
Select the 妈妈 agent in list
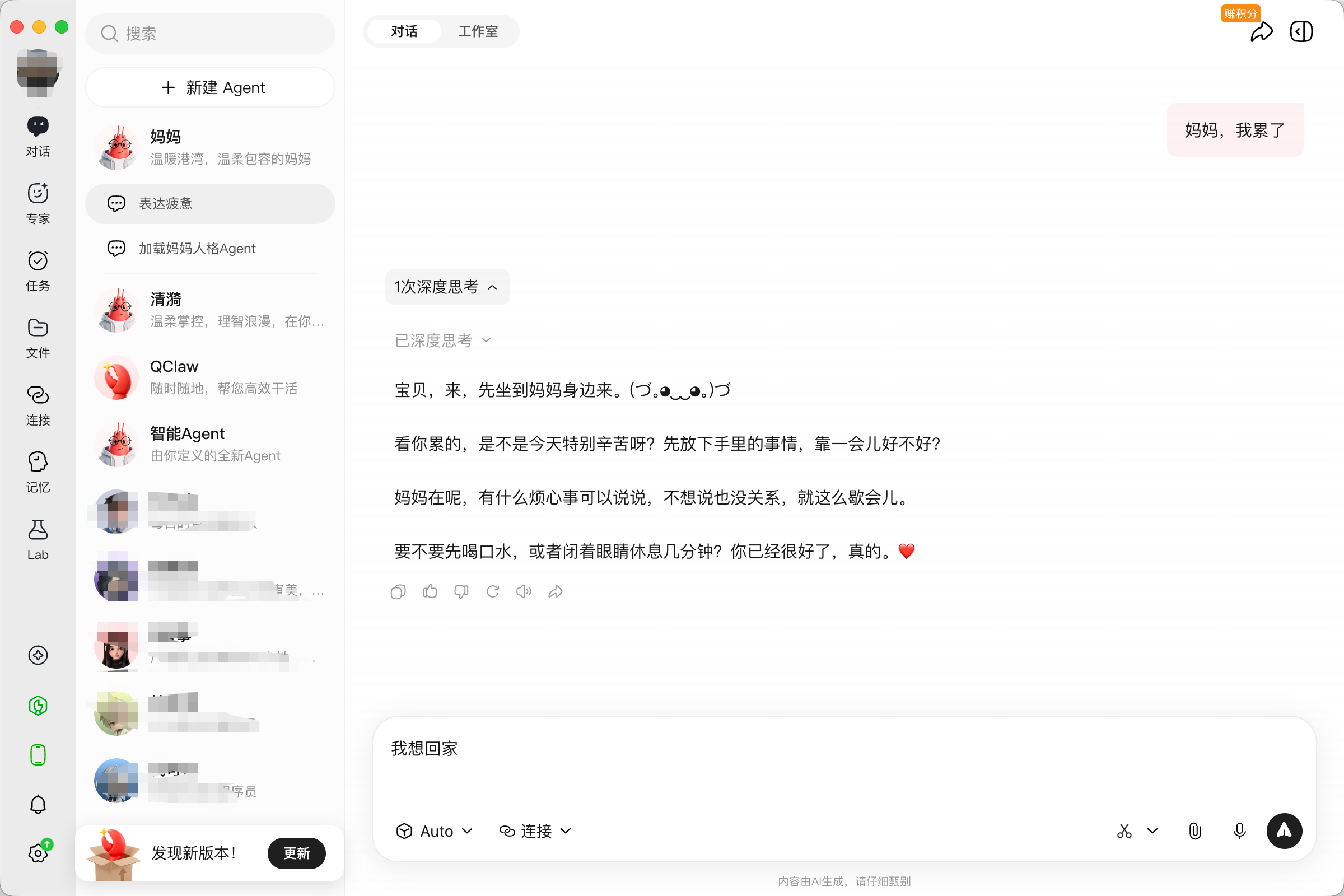pos(211,147)
